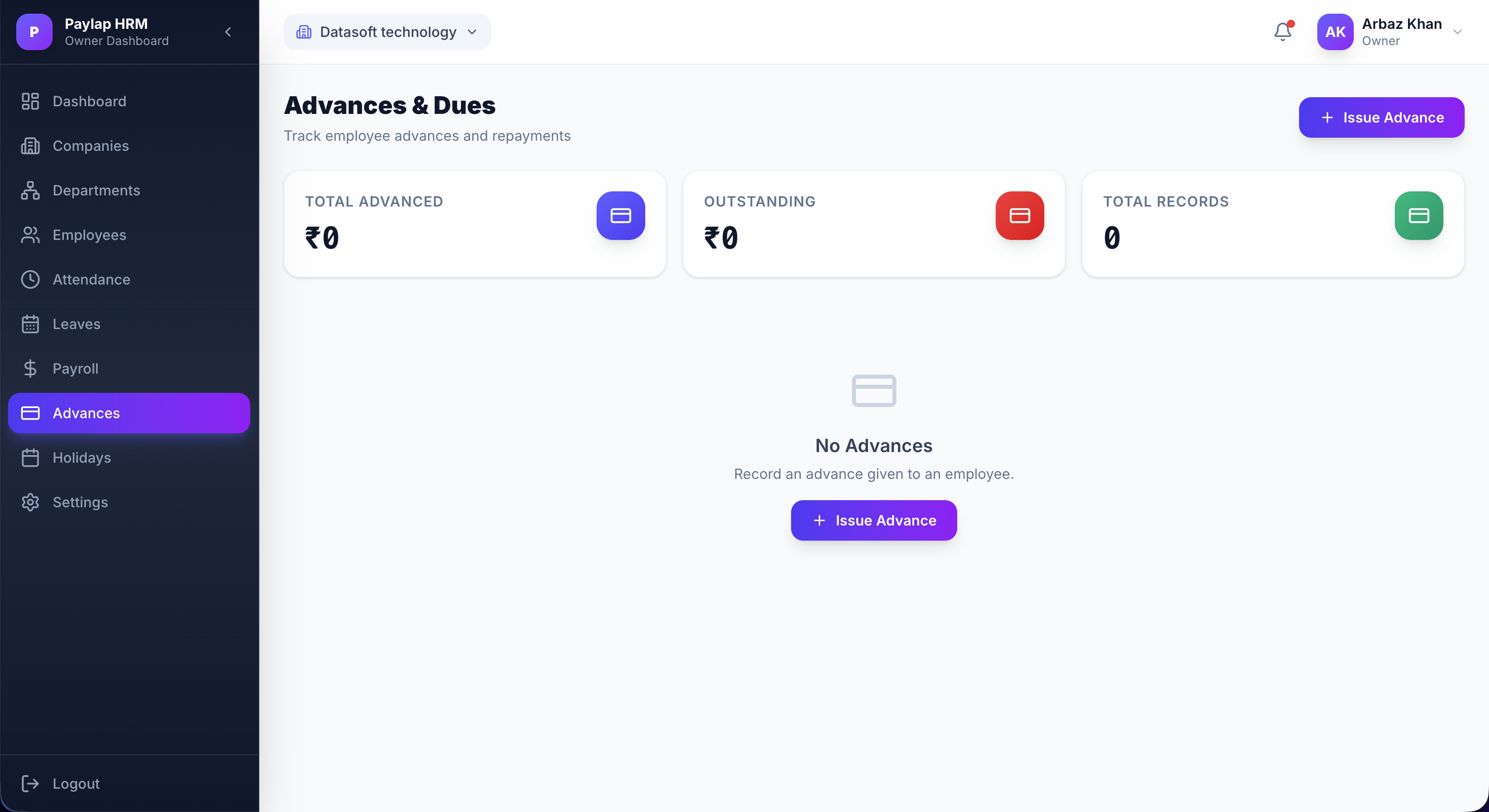This screenshot has width=1489, height=812.
Task: Open the Dashboard menu item
Action: pos(89,101)
